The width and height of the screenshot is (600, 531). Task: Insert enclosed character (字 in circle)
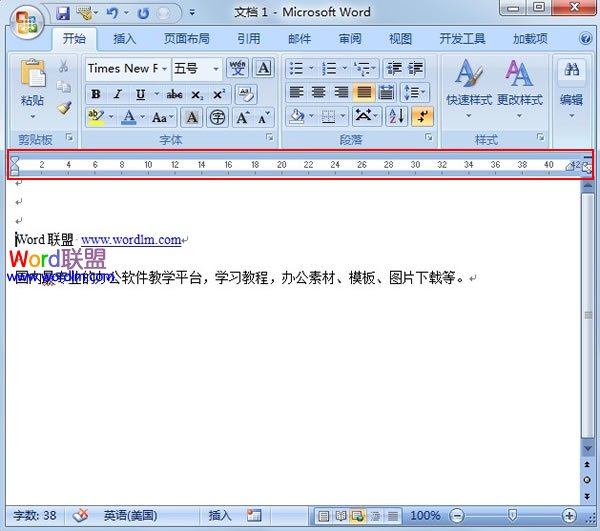(217, 117)
